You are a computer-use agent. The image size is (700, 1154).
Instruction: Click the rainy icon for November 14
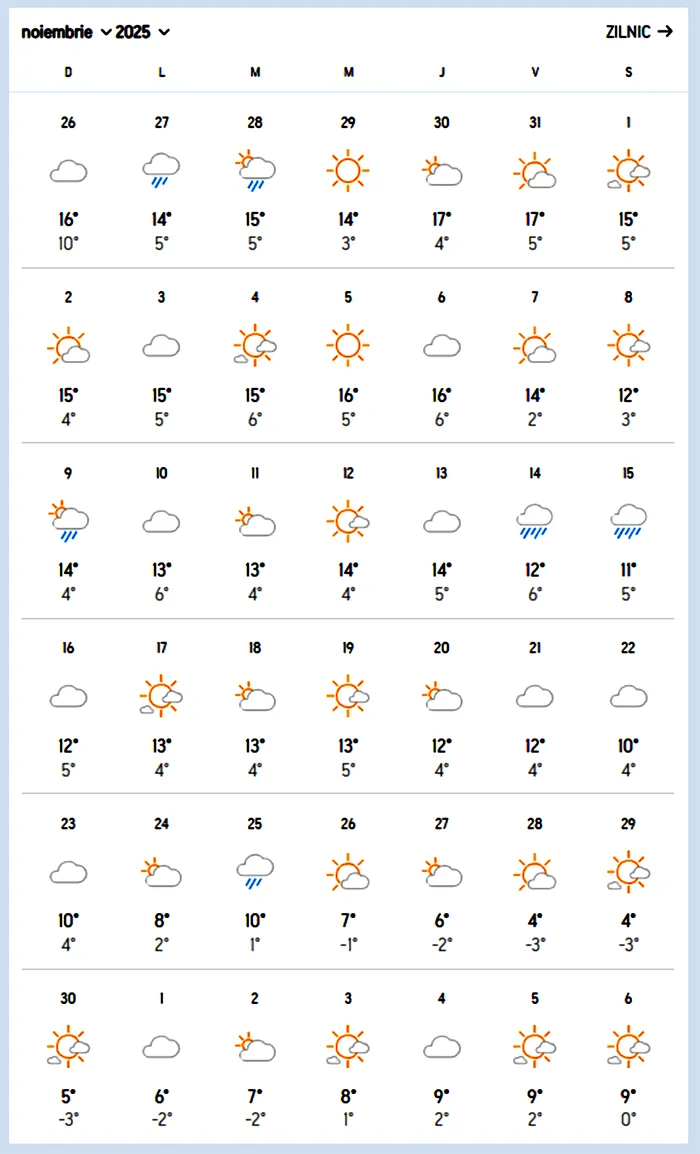tap(535, 522)
